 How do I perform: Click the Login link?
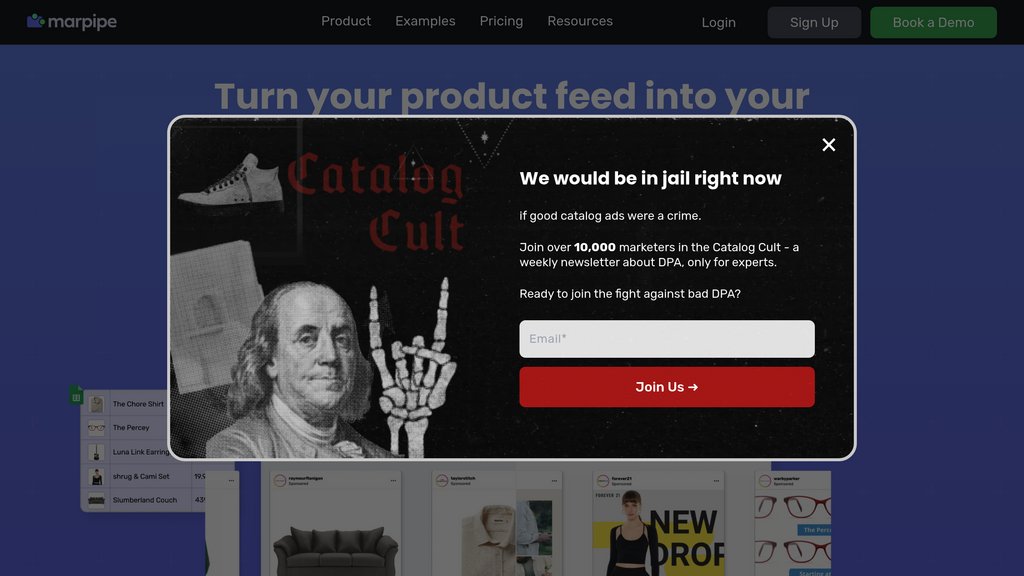click(x=718, y=22)
